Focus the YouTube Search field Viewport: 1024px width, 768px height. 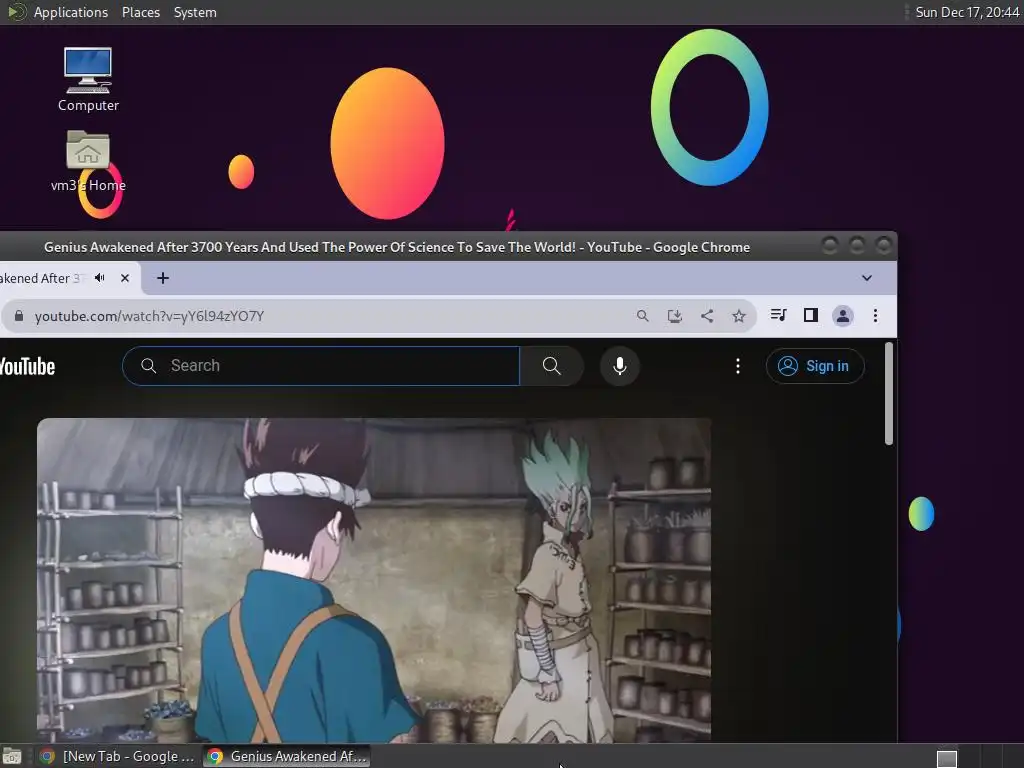point(321,366)
